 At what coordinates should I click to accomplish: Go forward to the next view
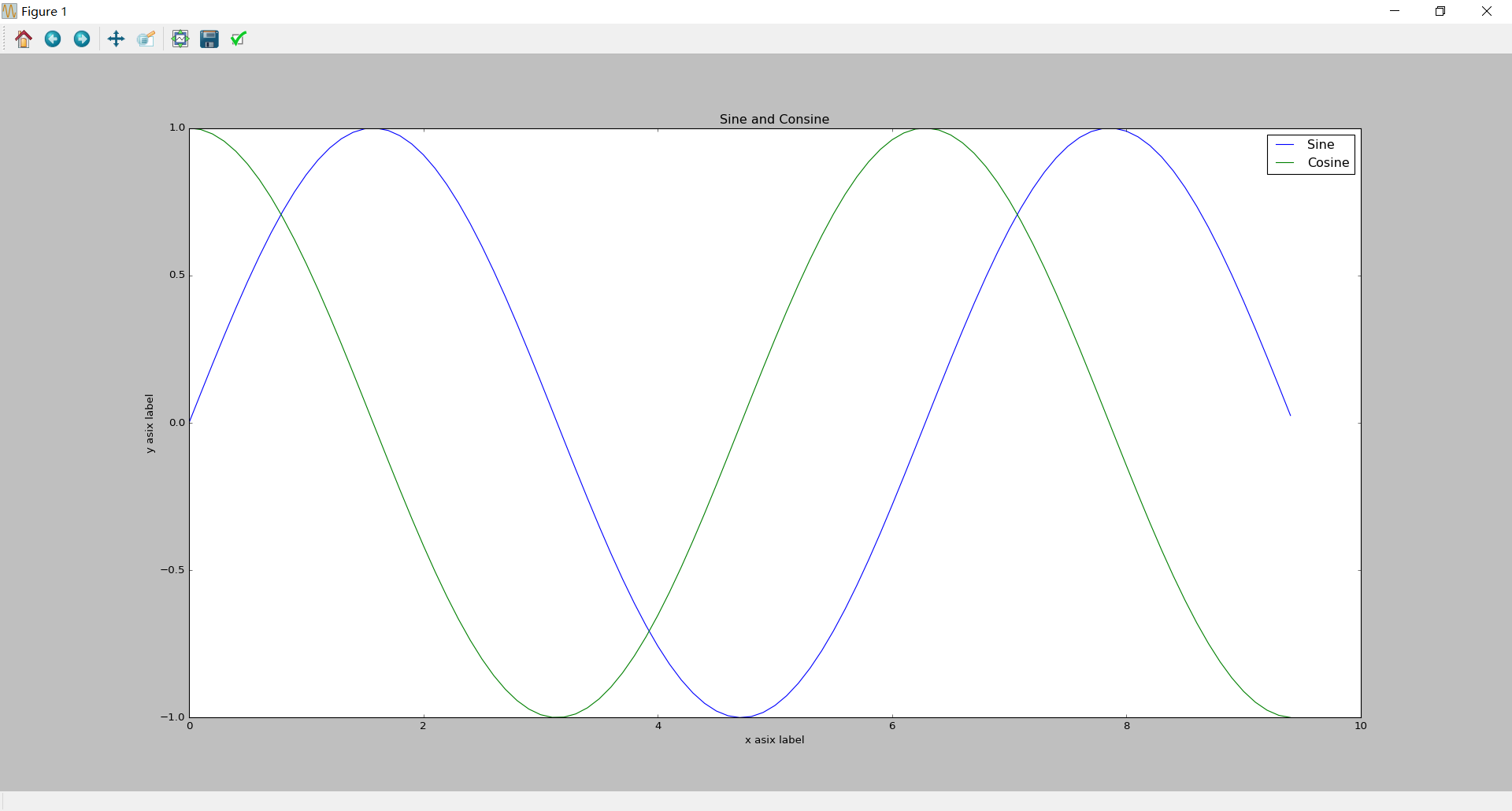82,39
